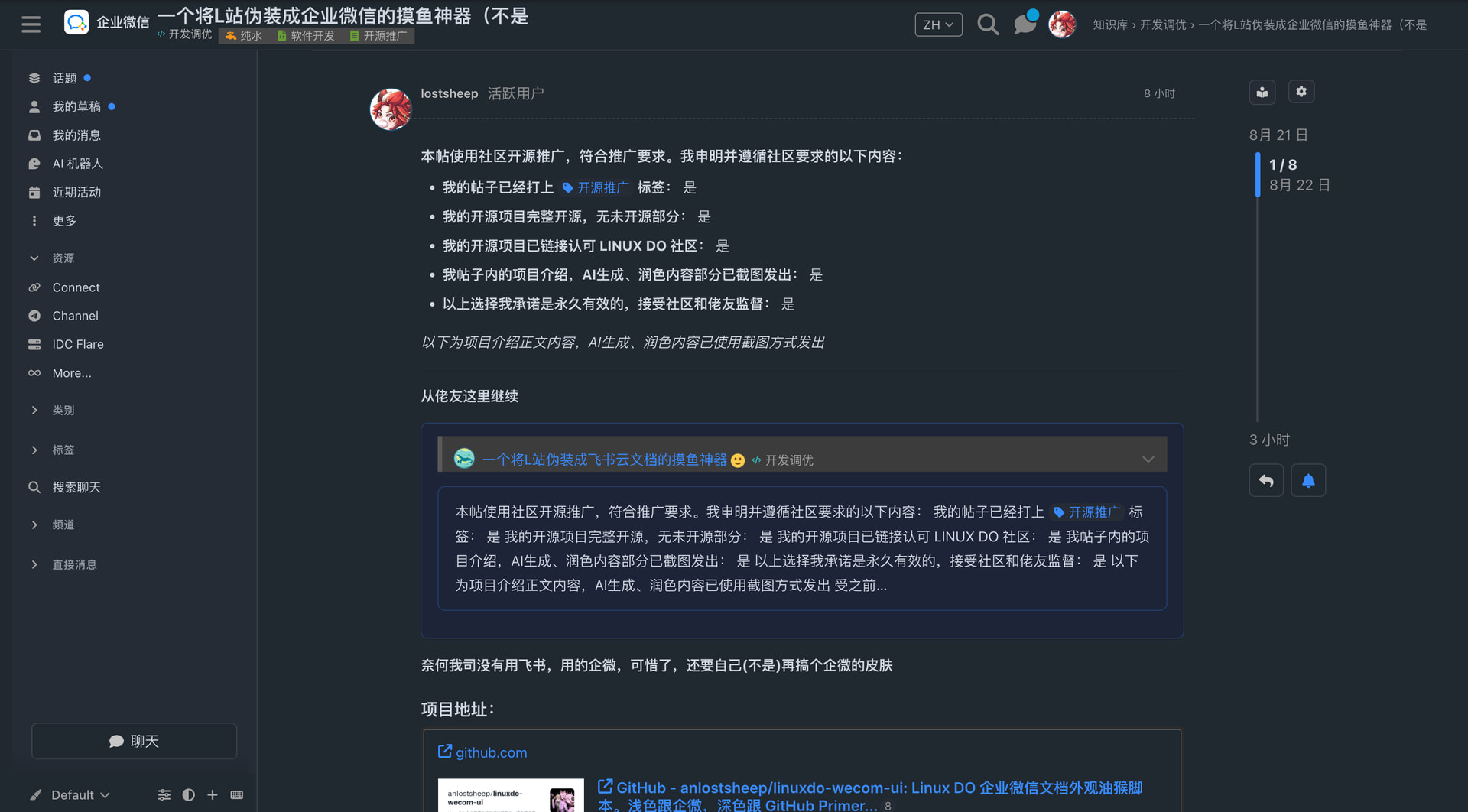The height and width of the screenshot is (812, 1468).
Task: Click the notification bell button
Action: tap(1308, 480)
